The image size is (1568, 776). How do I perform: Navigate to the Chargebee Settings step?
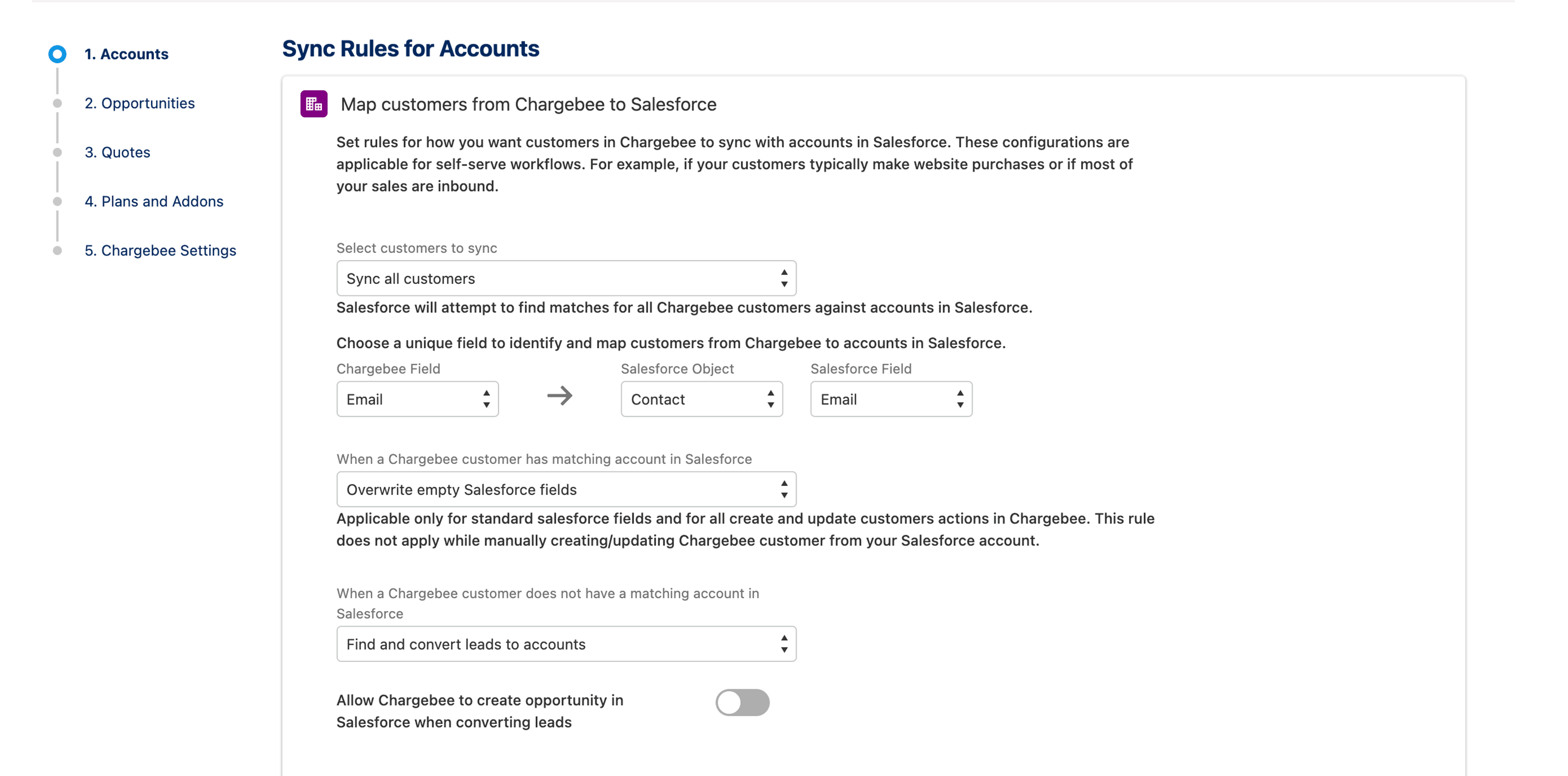tap(160, 250)
